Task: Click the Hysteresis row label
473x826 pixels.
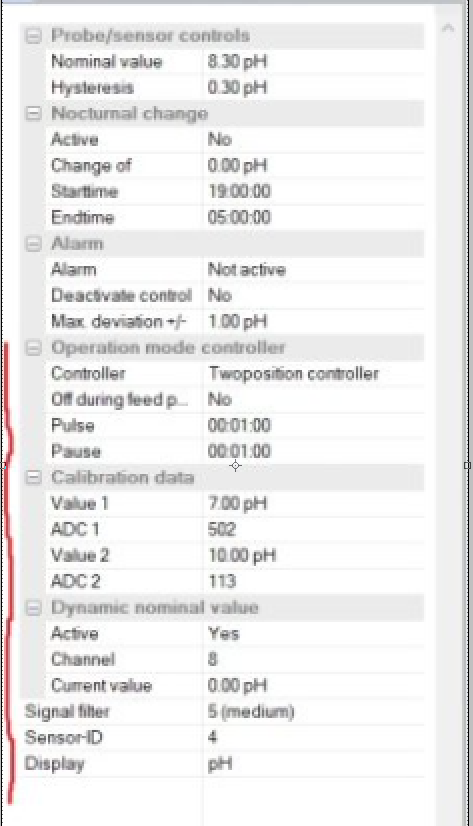Action: (92, 87)
